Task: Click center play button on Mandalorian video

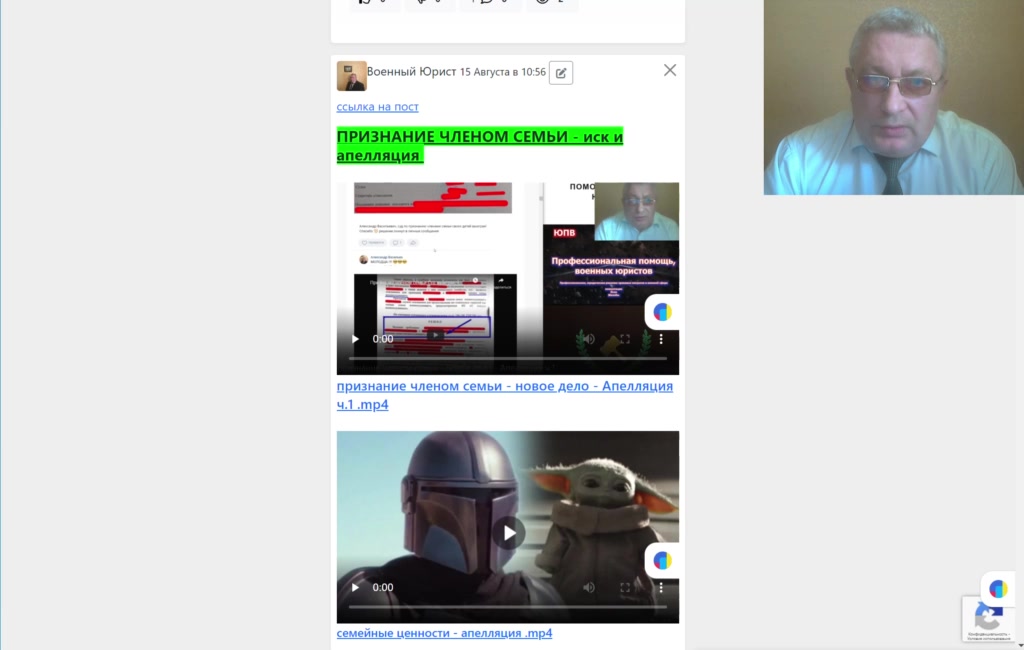Action: (x=509, y=533)
